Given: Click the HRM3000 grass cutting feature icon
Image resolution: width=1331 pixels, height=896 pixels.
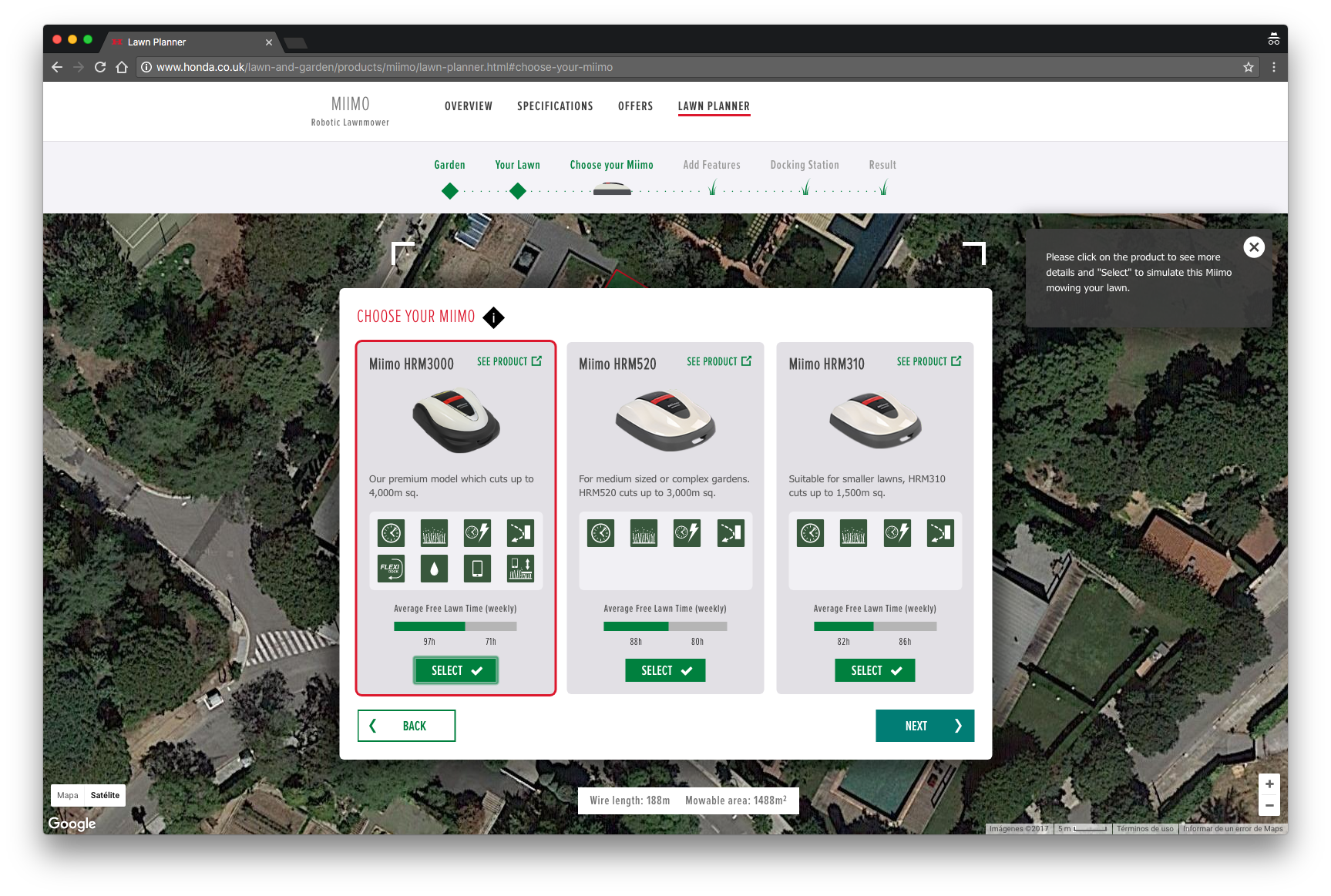Looking at the screenshot, I should tap(435, 533).
